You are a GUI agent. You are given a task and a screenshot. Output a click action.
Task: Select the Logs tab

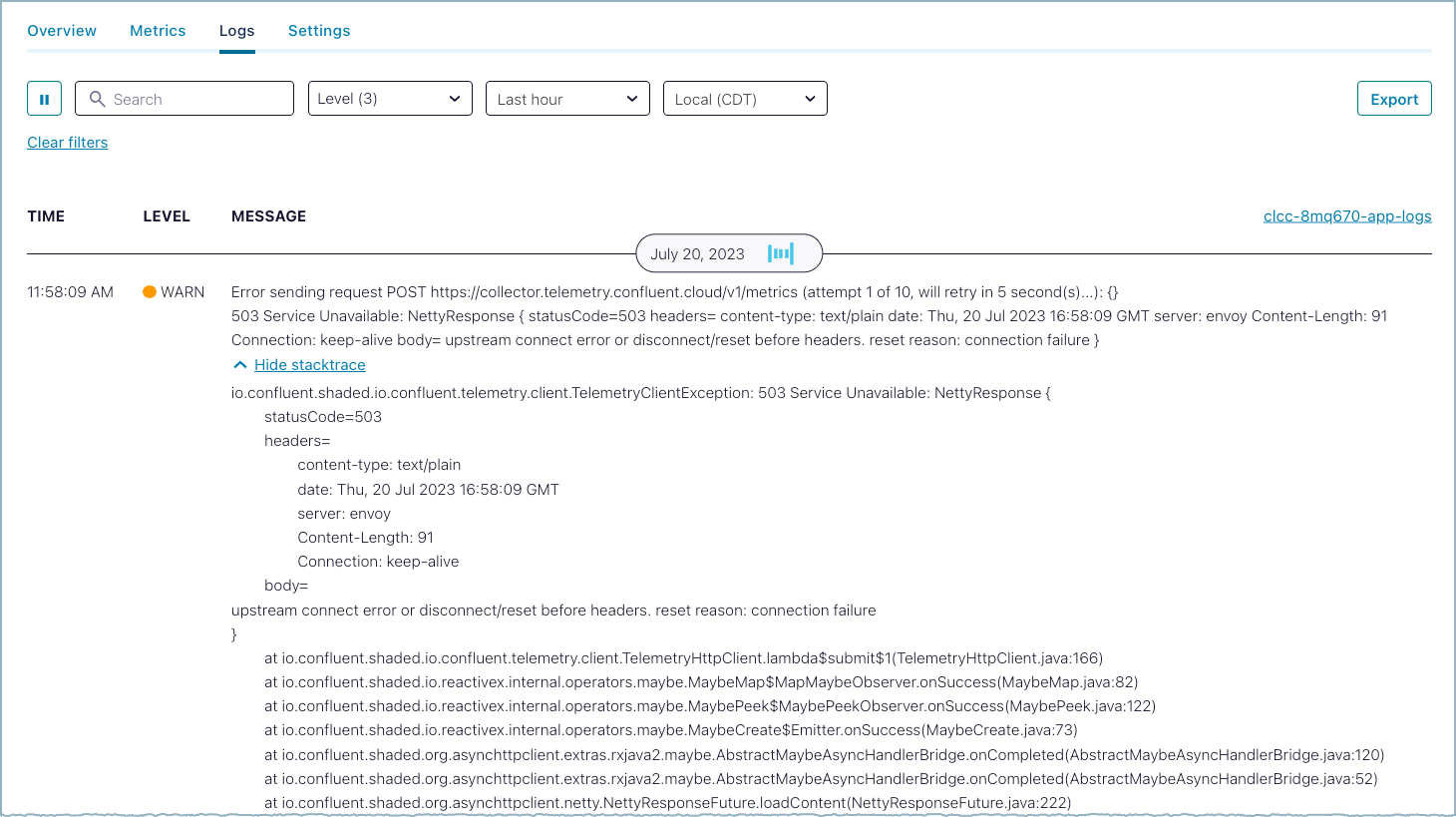point(236,31)
